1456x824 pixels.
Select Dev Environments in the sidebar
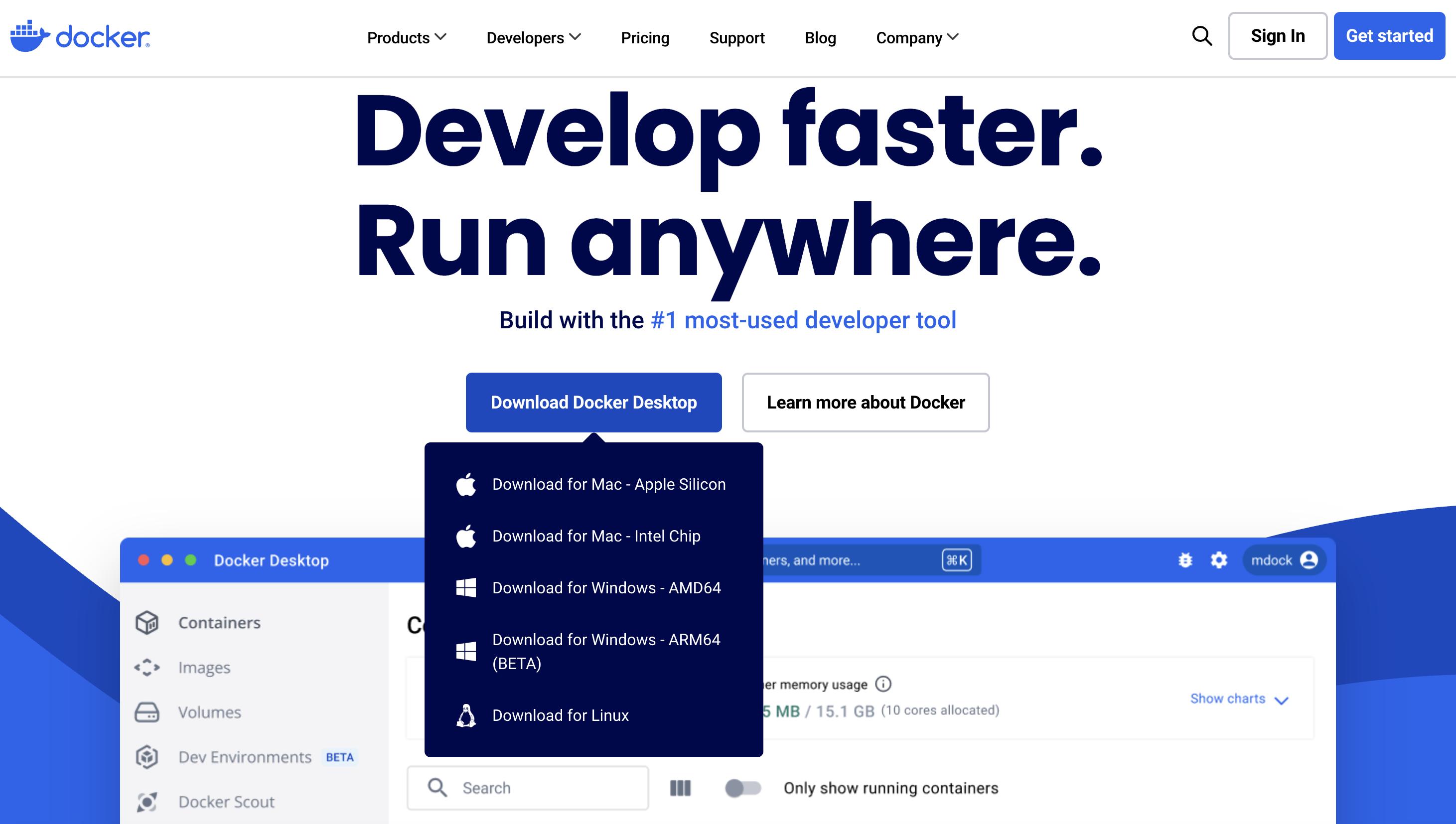point(245,757)
